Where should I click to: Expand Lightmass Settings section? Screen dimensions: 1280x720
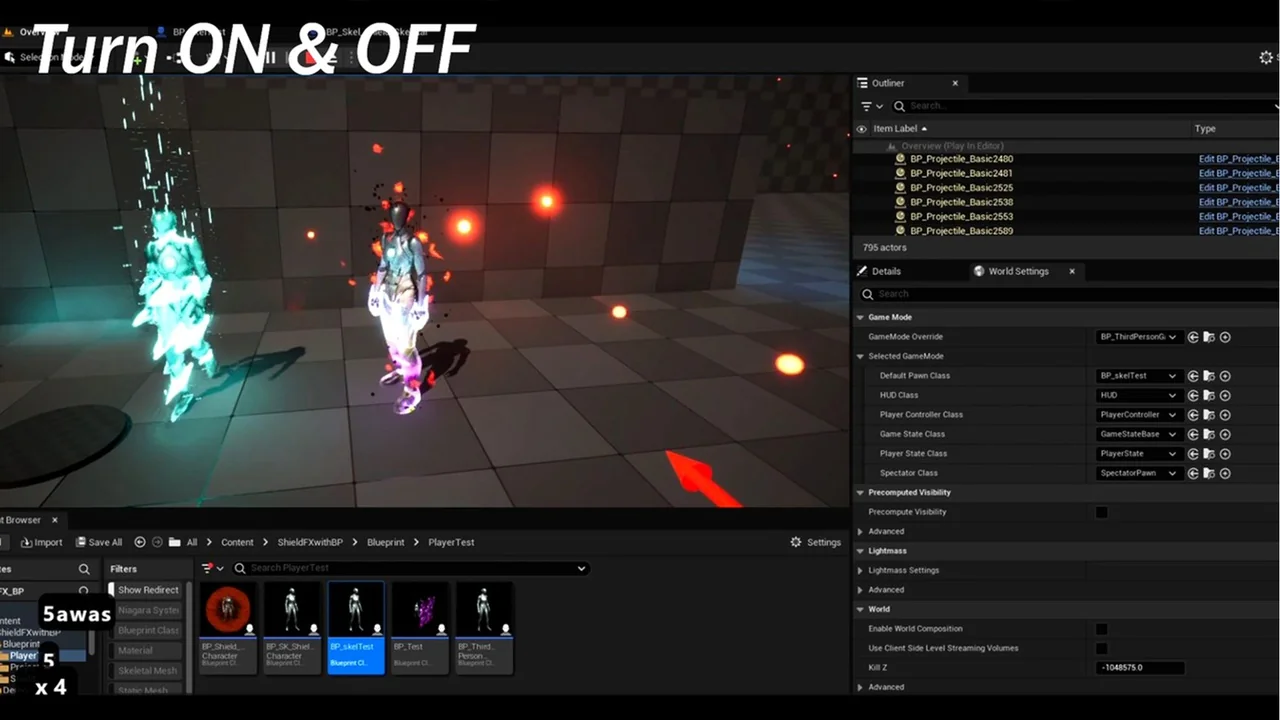861,570
